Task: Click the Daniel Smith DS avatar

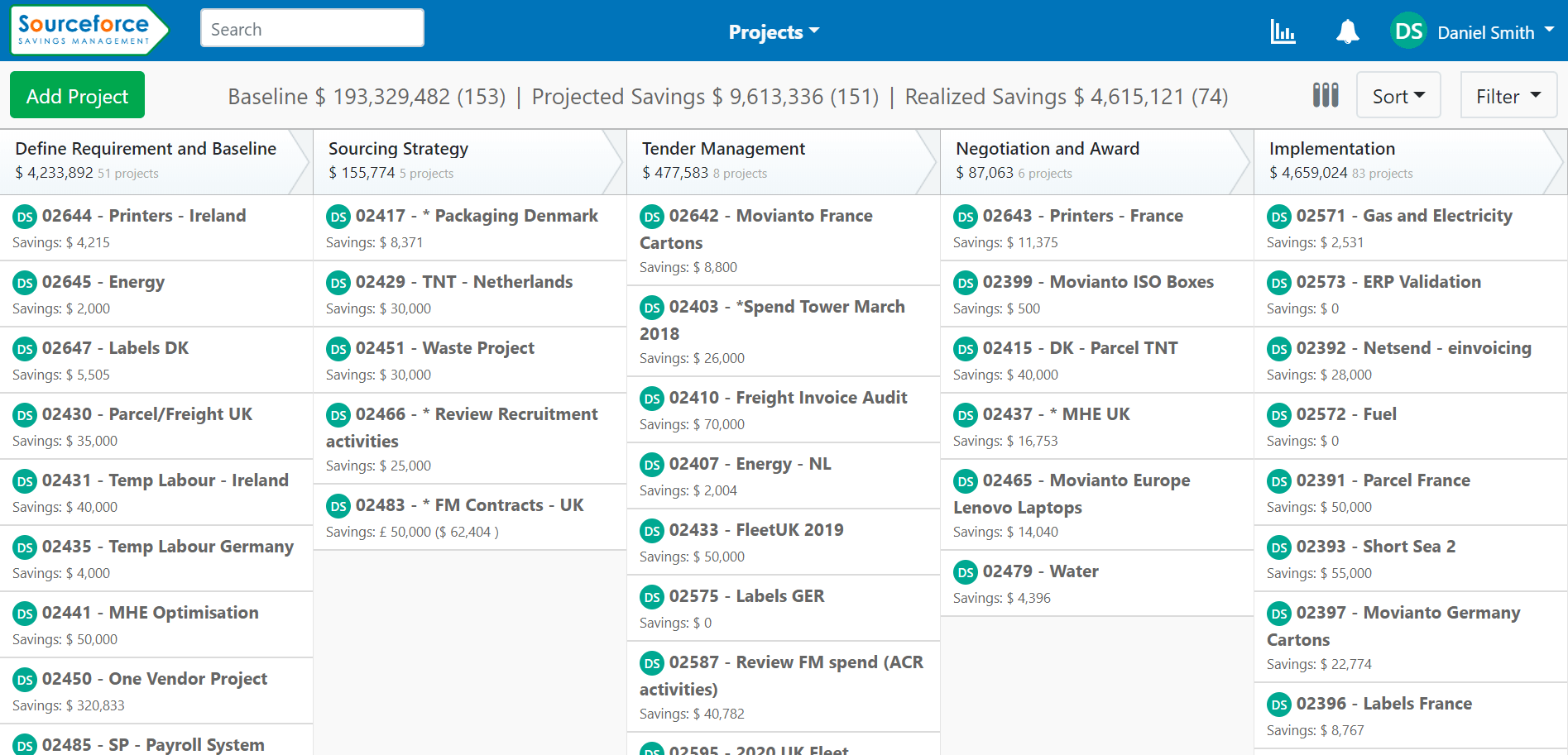Action: (1408, 31)
